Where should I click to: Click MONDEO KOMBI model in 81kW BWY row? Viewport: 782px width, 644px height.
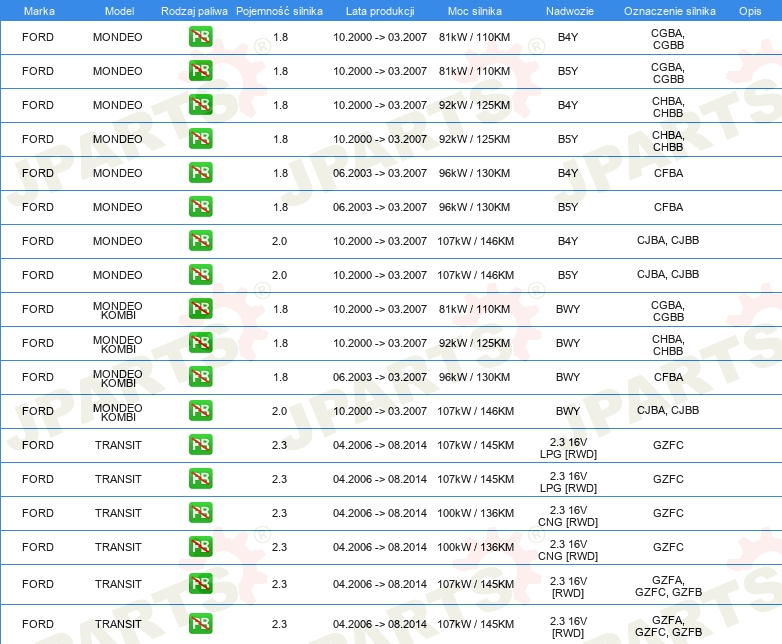point(118,310)
